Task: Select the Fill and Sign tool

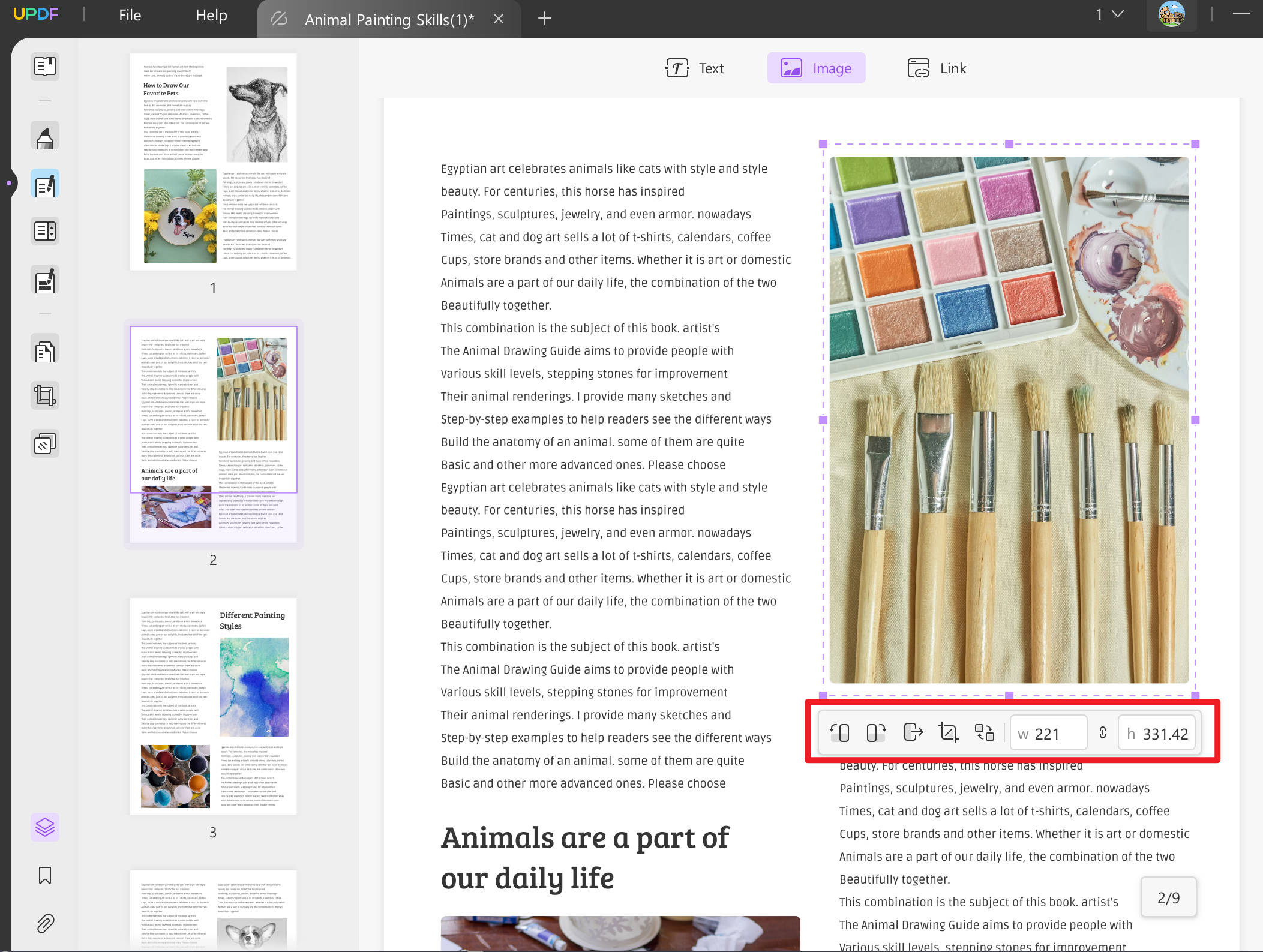Action: (x=44, y=280)
